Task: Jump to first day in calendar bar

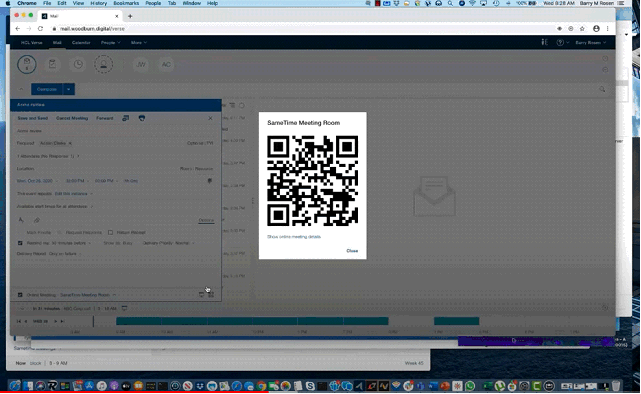Action: [x=18, y=321]
